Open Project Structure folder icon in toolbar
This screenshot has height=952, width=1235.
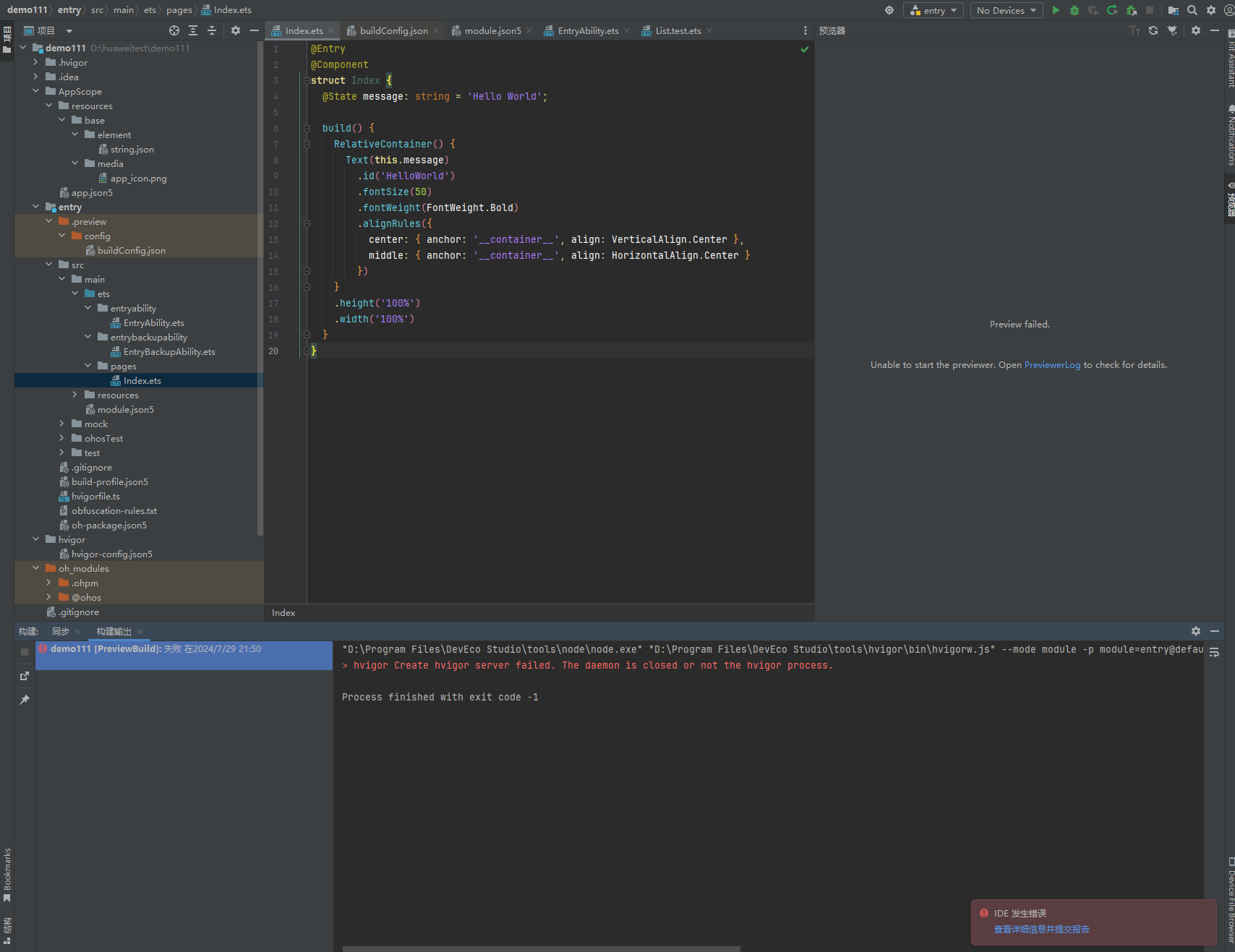(x=1174, y=10)
